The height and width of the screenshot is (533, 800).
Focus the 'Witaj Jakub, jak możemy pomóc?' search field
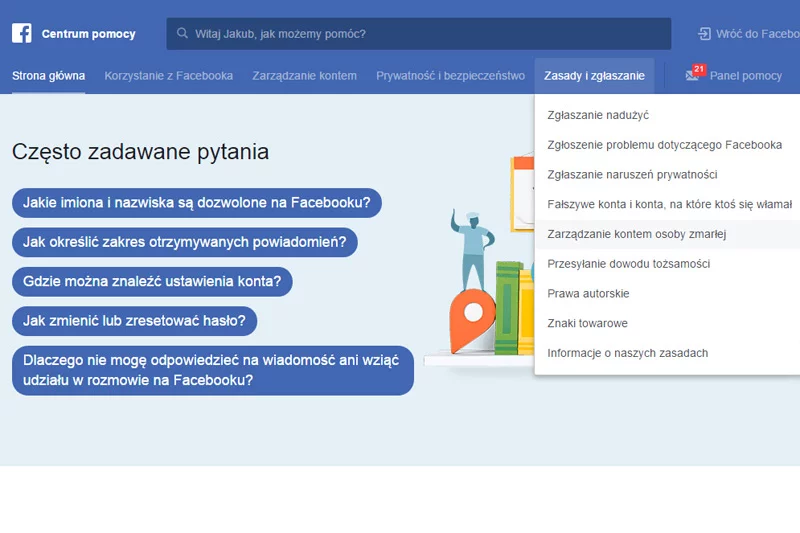pos(418,34)
